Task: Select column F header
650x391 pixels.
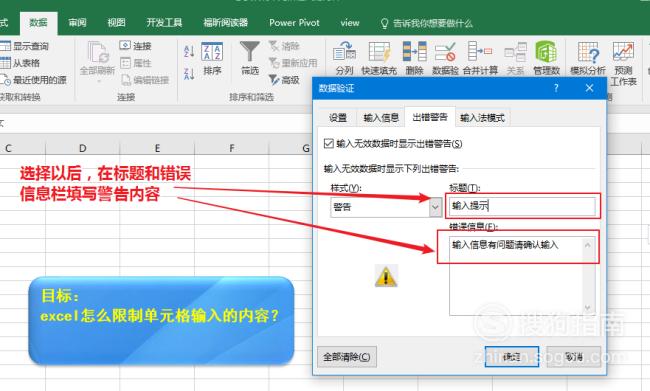Action: point(232,148)
